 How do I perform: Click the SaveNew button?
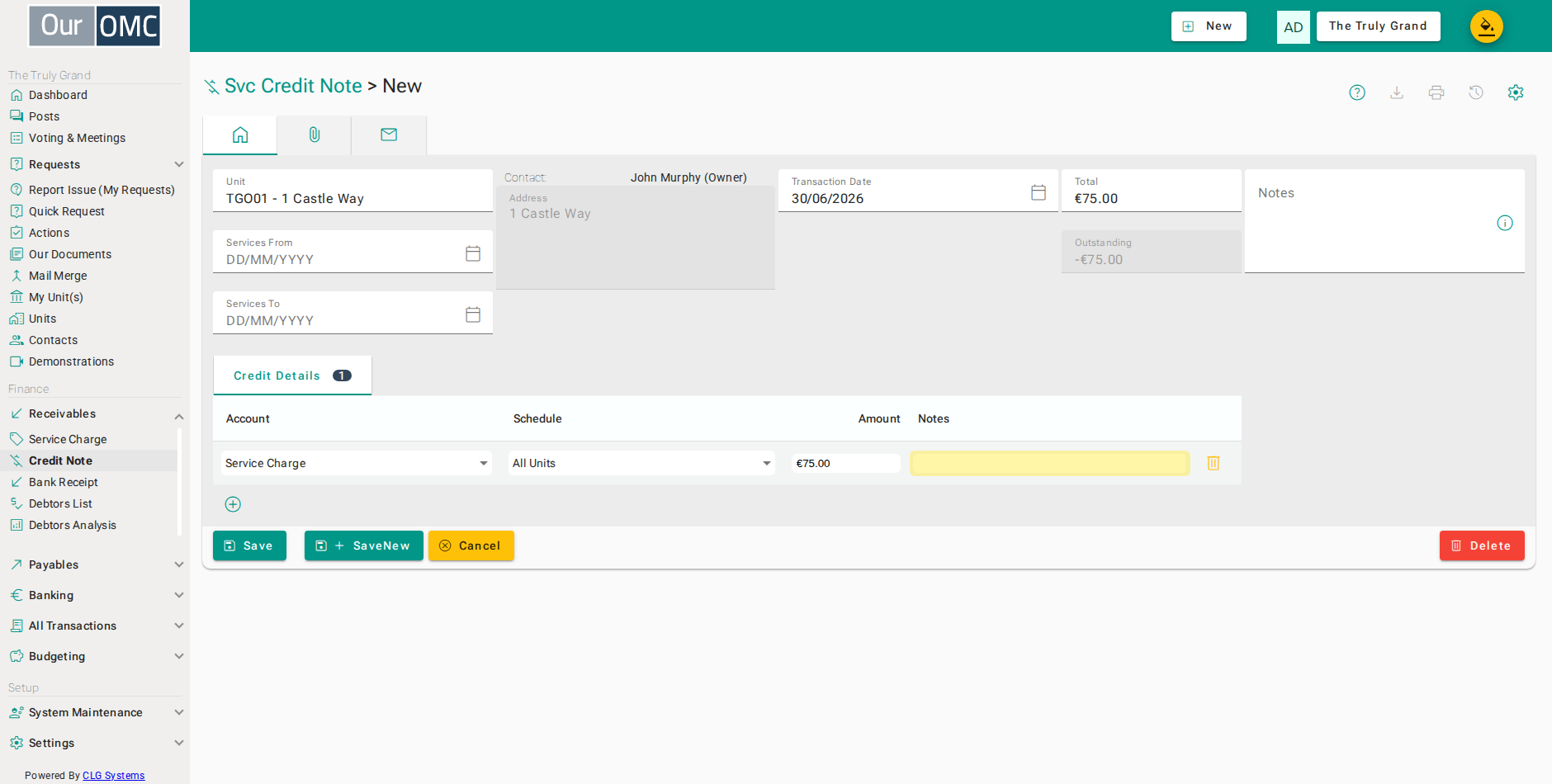click(363, 545)
